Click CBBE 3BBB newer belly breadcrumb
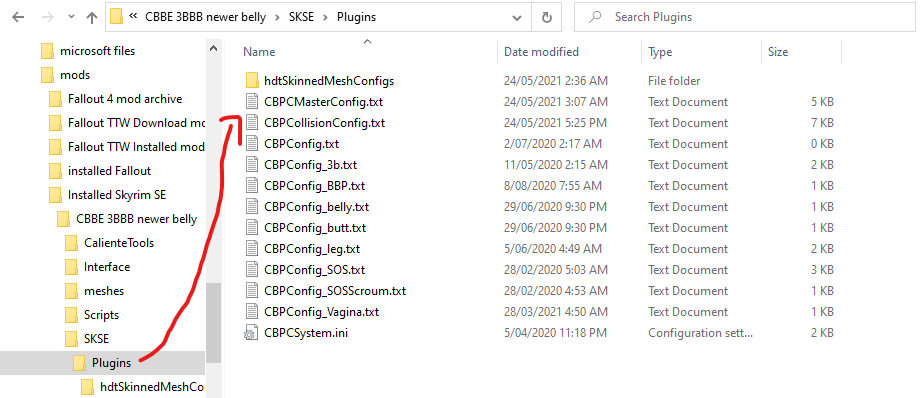This screenshot has height=398, width=921. click(209, 17)
